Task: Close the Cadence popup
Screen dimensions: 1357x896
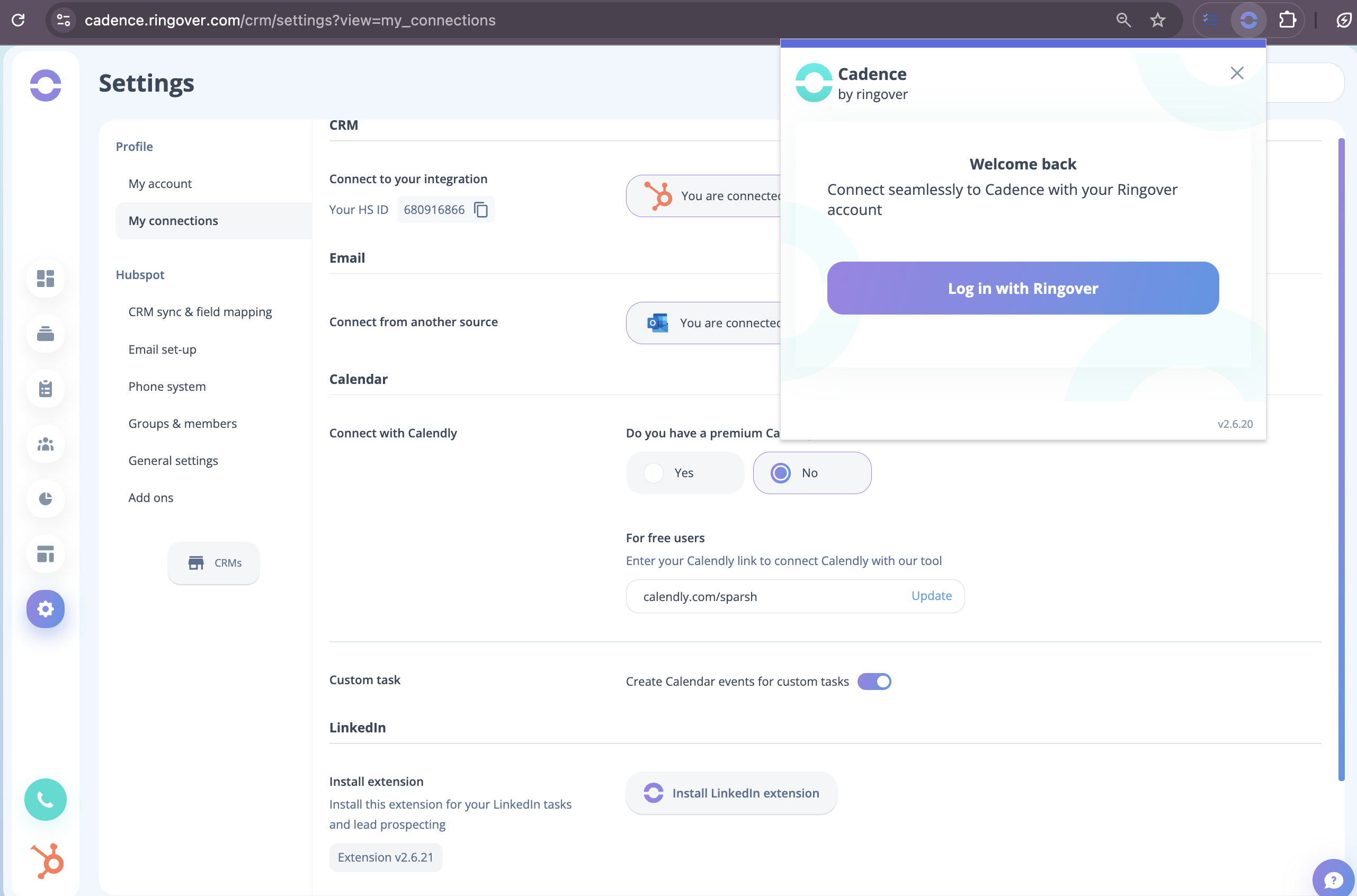Action: [1236, 73]
